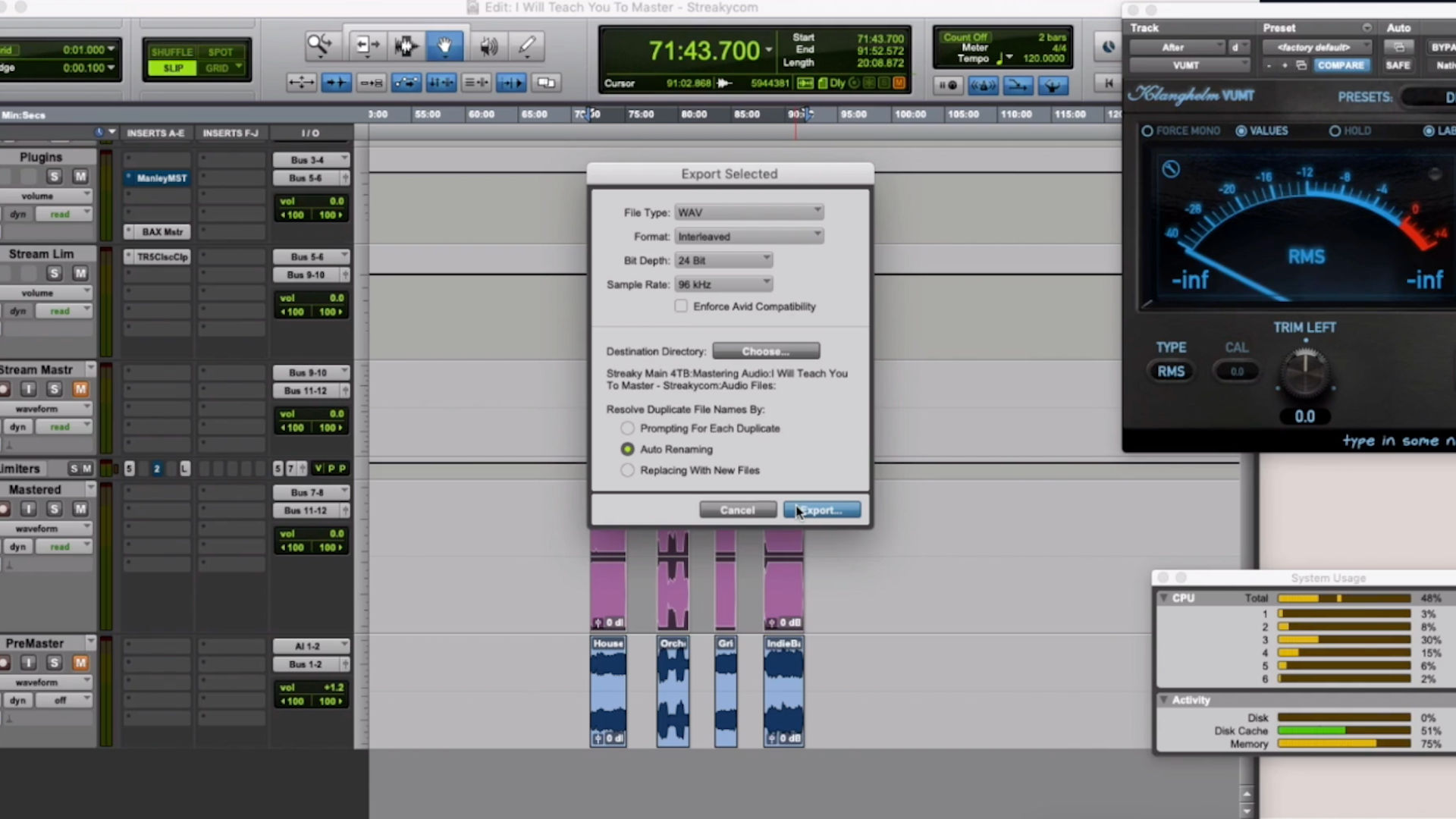Viewport: 1456px width, 819px height.
Task: Toggle Layered Editing button
Action: click(x=546, y=83)
